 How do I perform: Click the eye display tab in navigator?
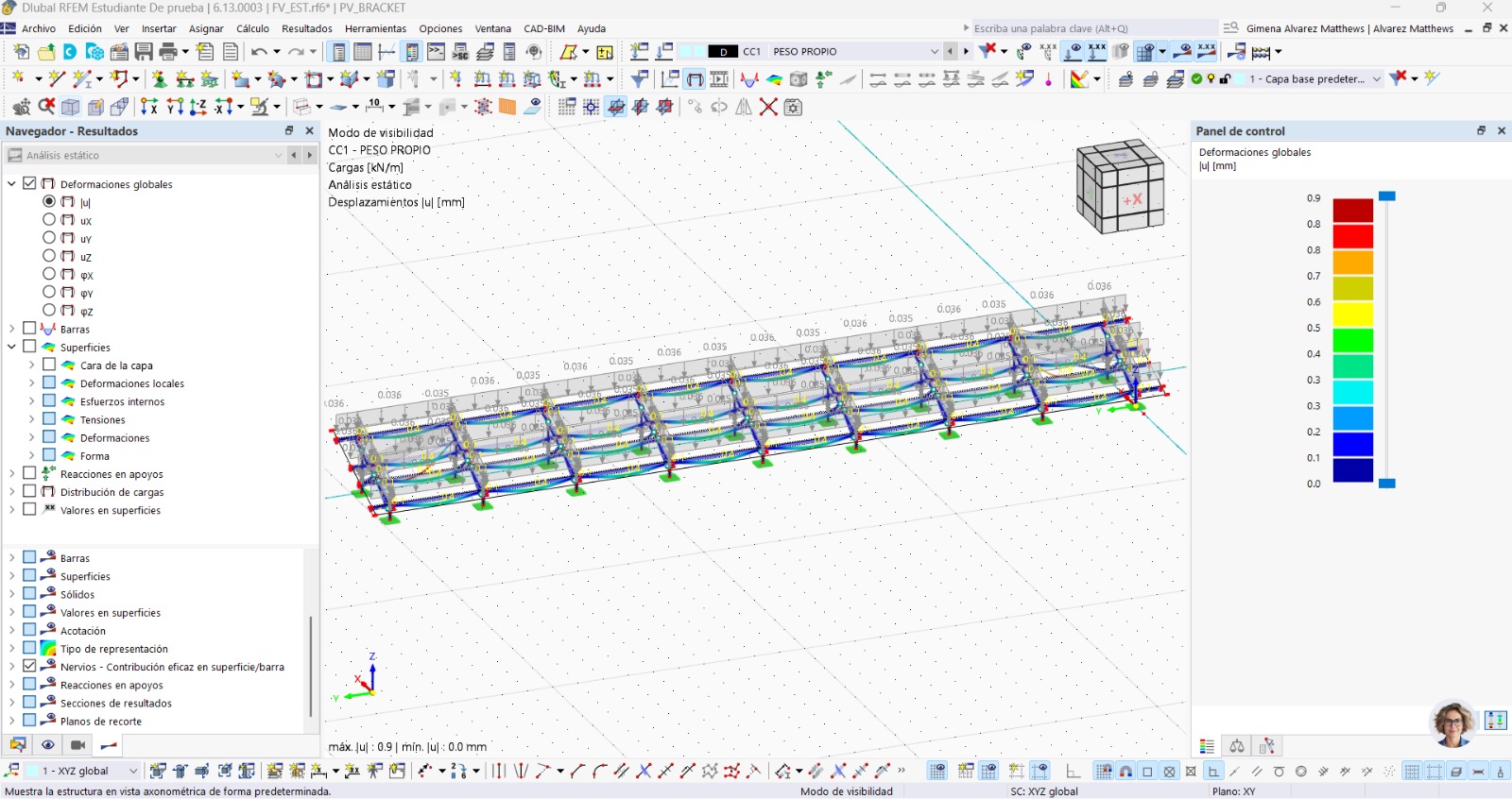tap(47, 745)
